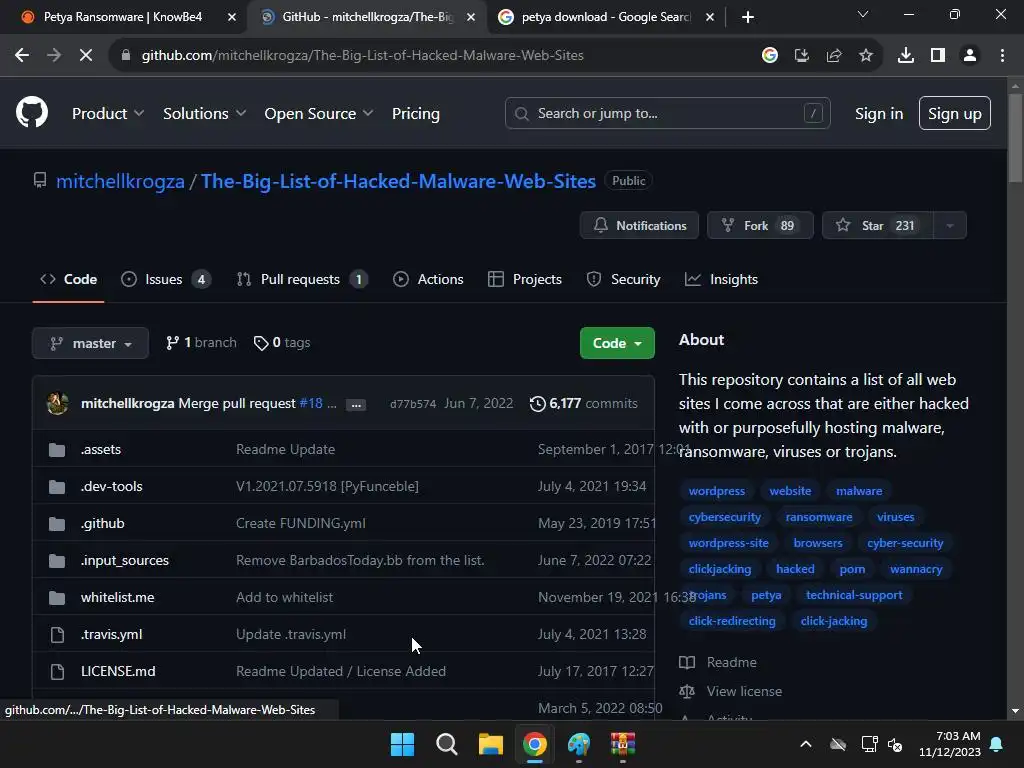The height and width of the screenshot is (768, 1024).
Task: Open the Chrome tab search chevron
Action: tap(863, 14)
